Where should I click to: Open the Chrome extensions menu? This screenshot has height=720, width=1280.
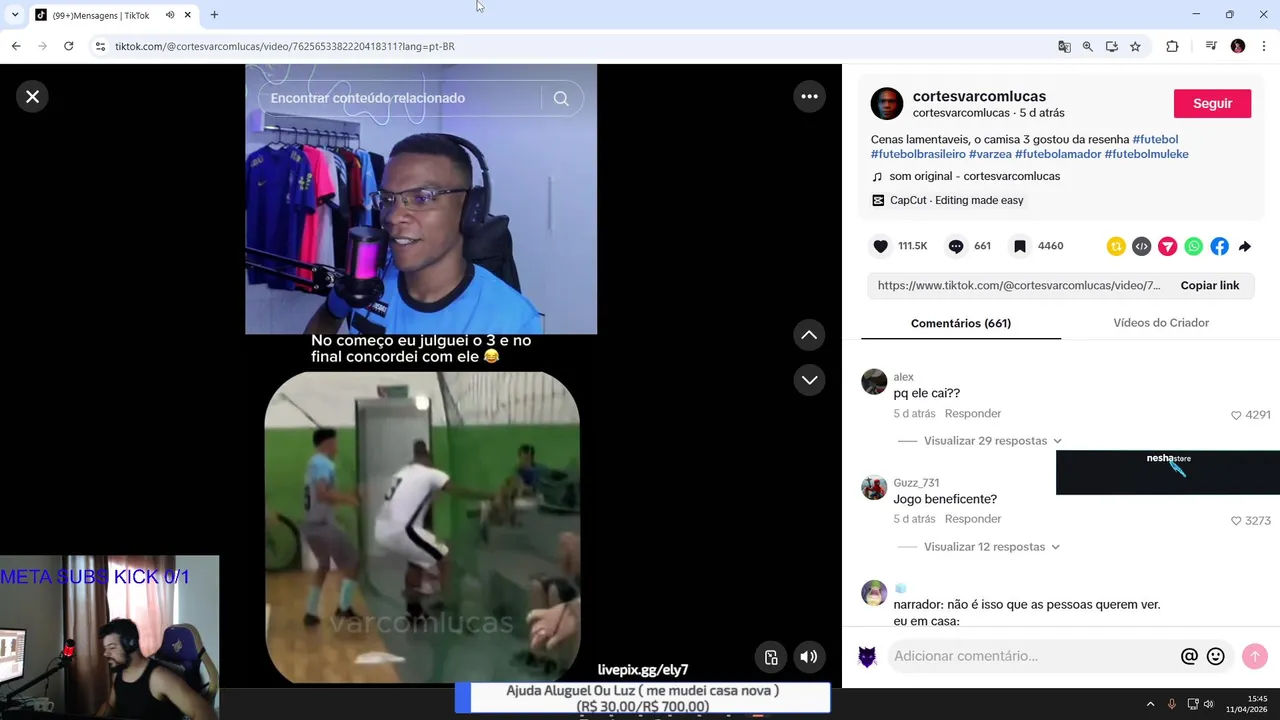[1172, 46]
